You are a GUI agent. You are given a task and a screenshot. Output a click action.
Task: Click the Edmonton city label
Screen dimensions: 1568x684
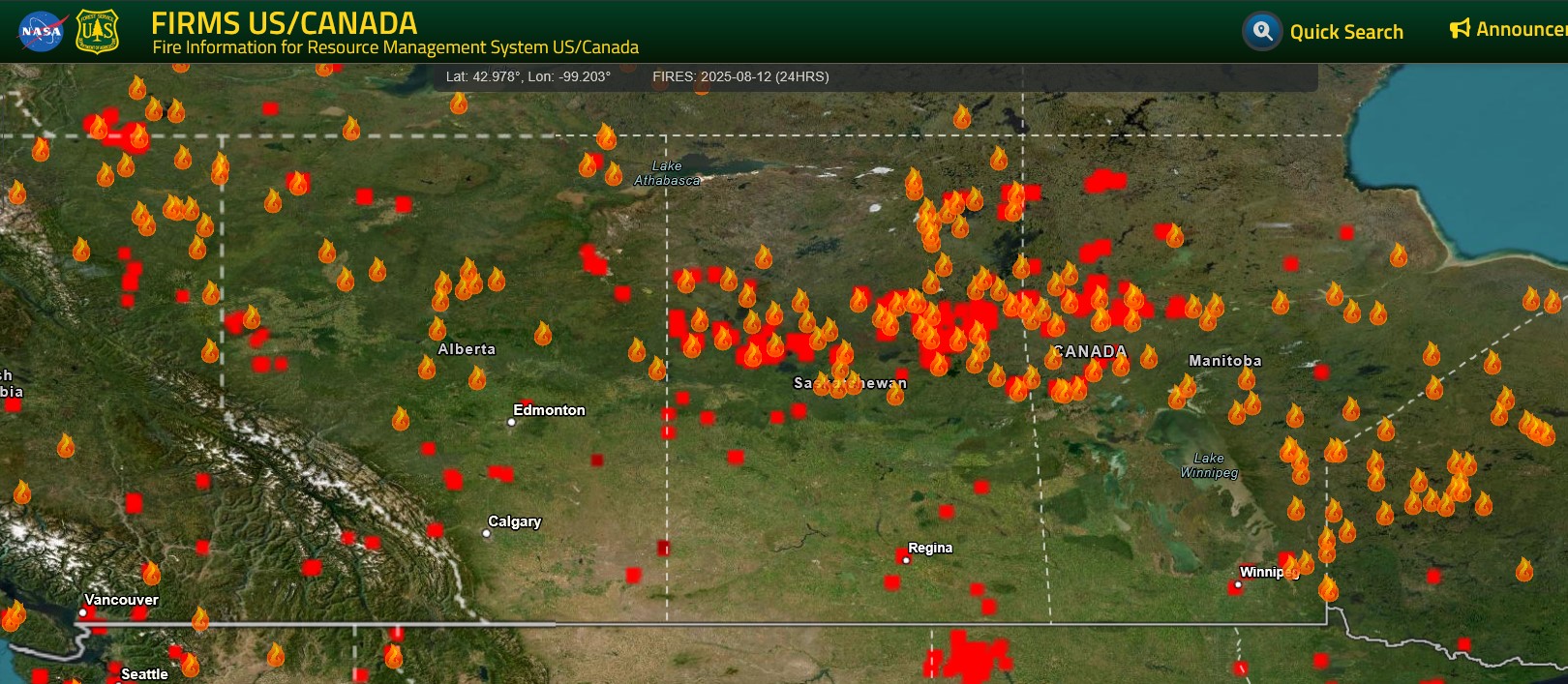[549, 410]
